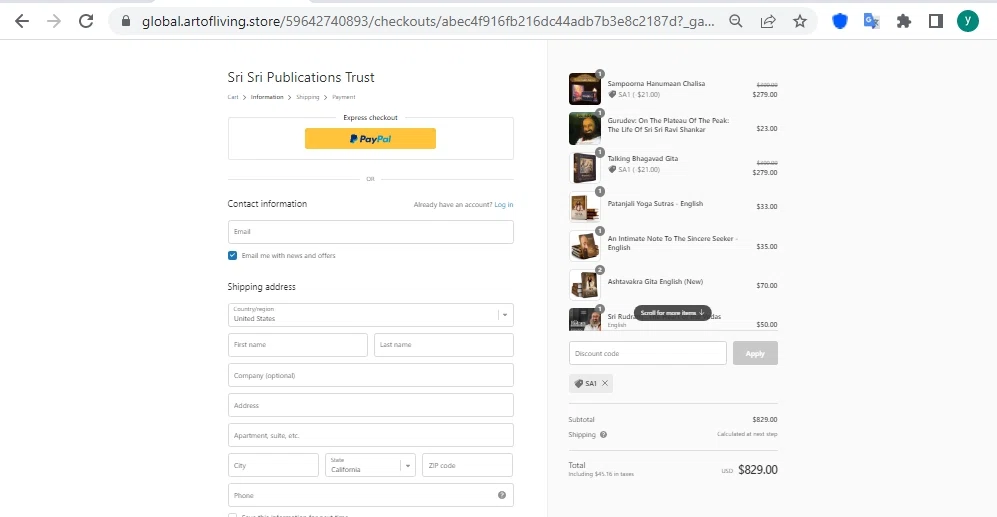Image resolution: width=997 pixels, height=517 pixels.
Task: Click the Subtotal label
Action: pyautogui.click(x=581, y=420)
